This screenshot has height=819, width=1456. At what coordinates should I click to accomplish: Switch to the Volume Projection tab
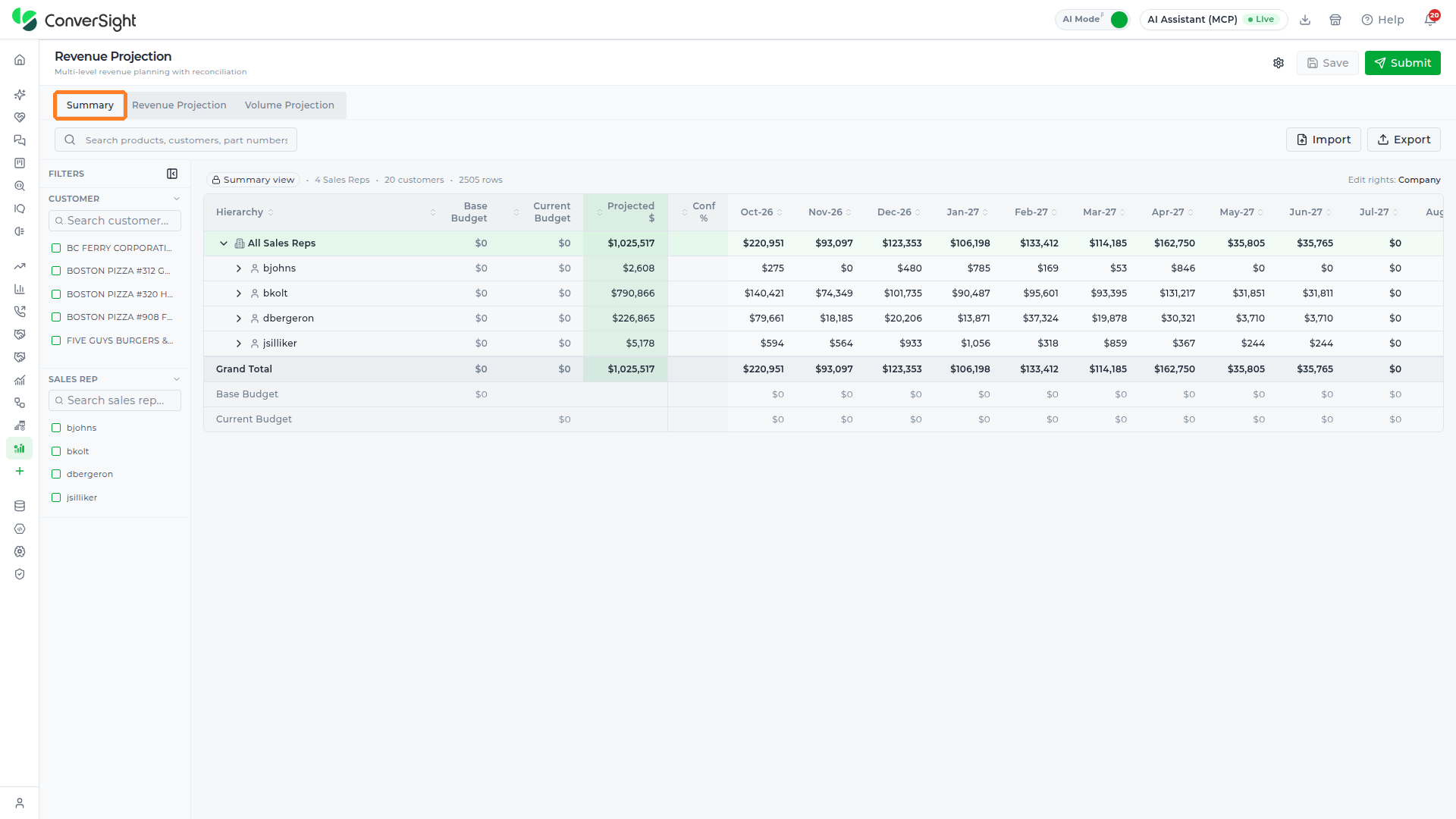click(x=290, y=105)
